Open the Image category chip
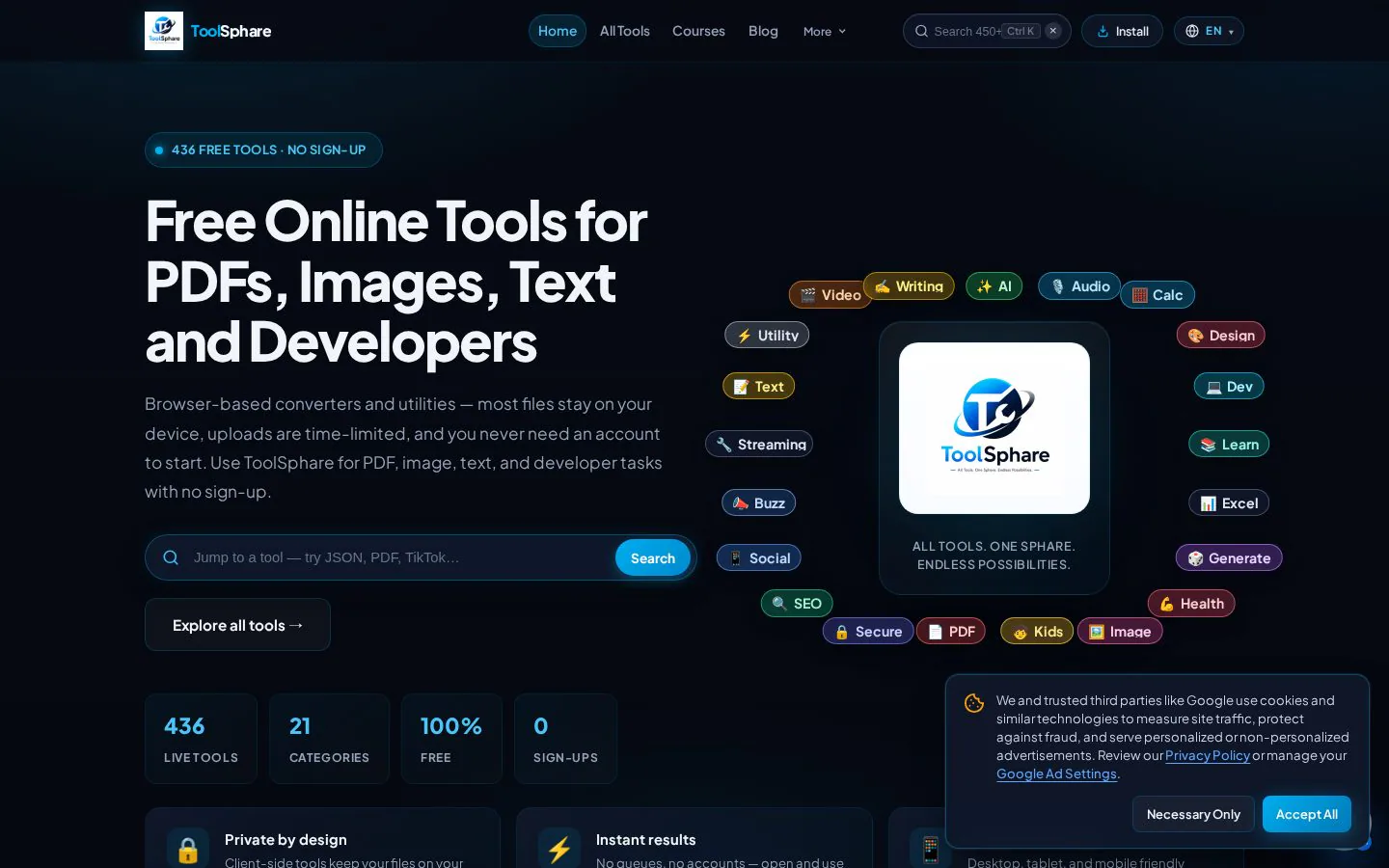1389x868 pixels. click(x=1120, y=632)
